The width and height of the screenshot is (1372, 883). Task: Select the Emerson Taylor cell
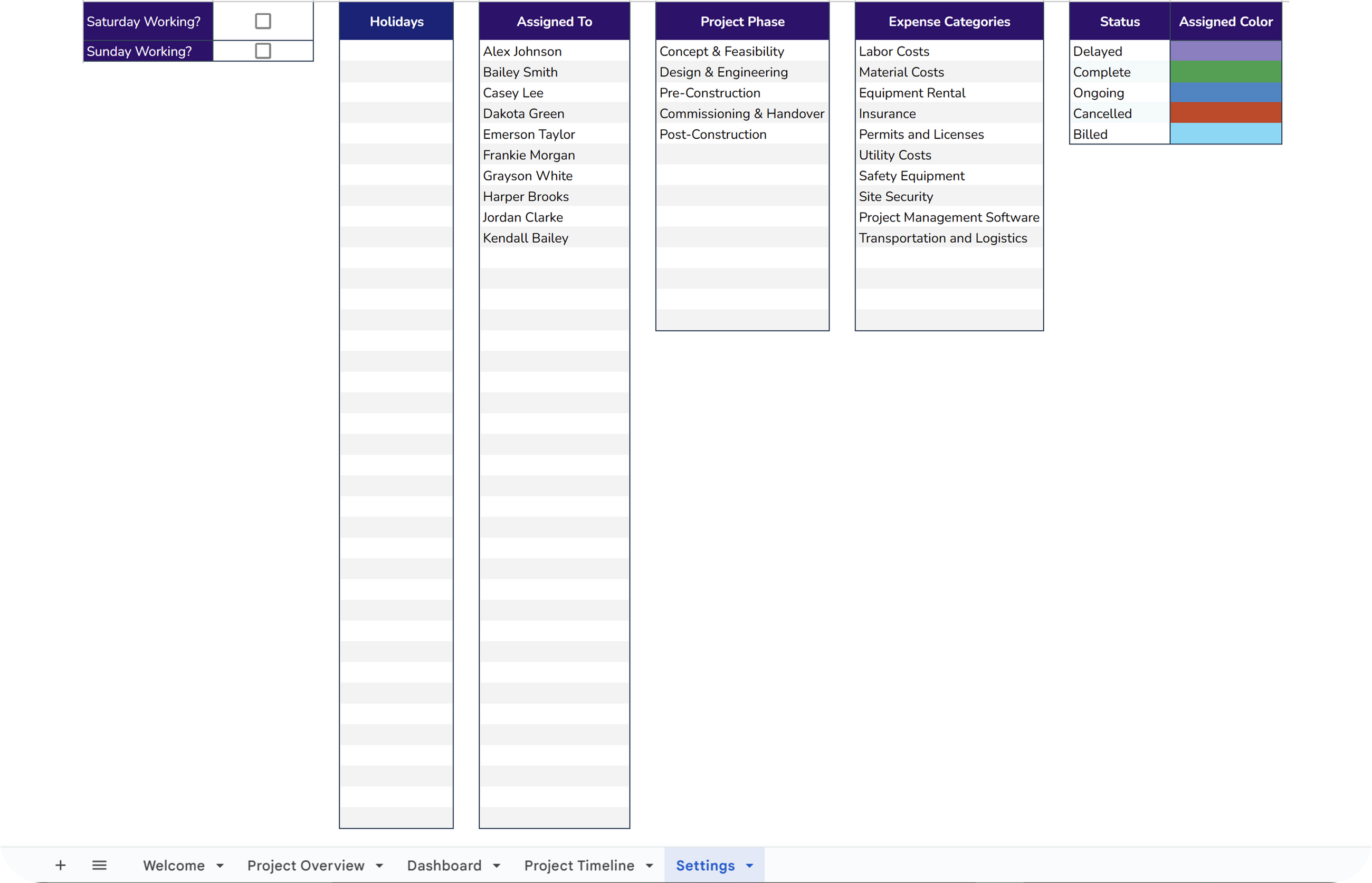tap(554, 133)
